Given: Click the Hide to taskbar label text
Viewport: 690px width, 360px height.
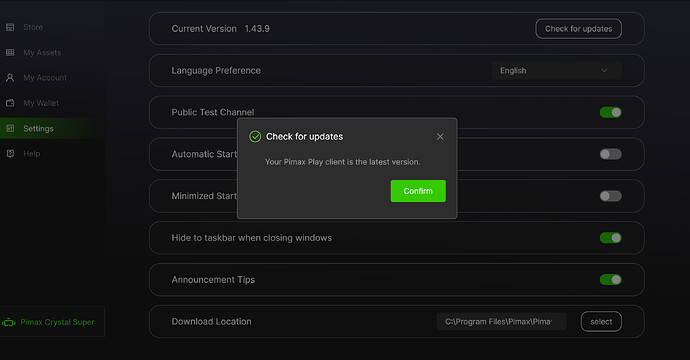Looking at the screenshot, I should tap(252, 238).
